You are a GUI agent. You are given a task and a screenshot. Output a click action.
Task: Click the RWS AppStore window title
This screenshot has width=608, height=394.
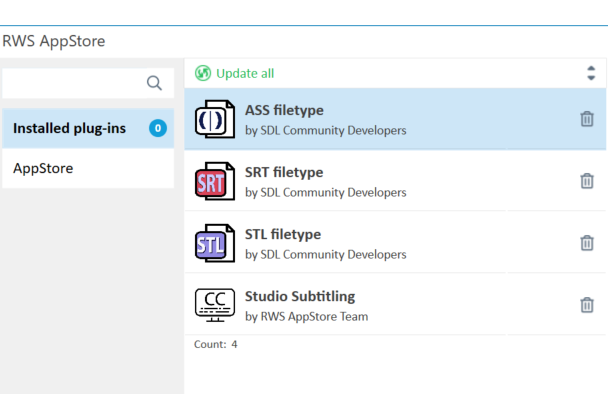click(x=54, y=41)
